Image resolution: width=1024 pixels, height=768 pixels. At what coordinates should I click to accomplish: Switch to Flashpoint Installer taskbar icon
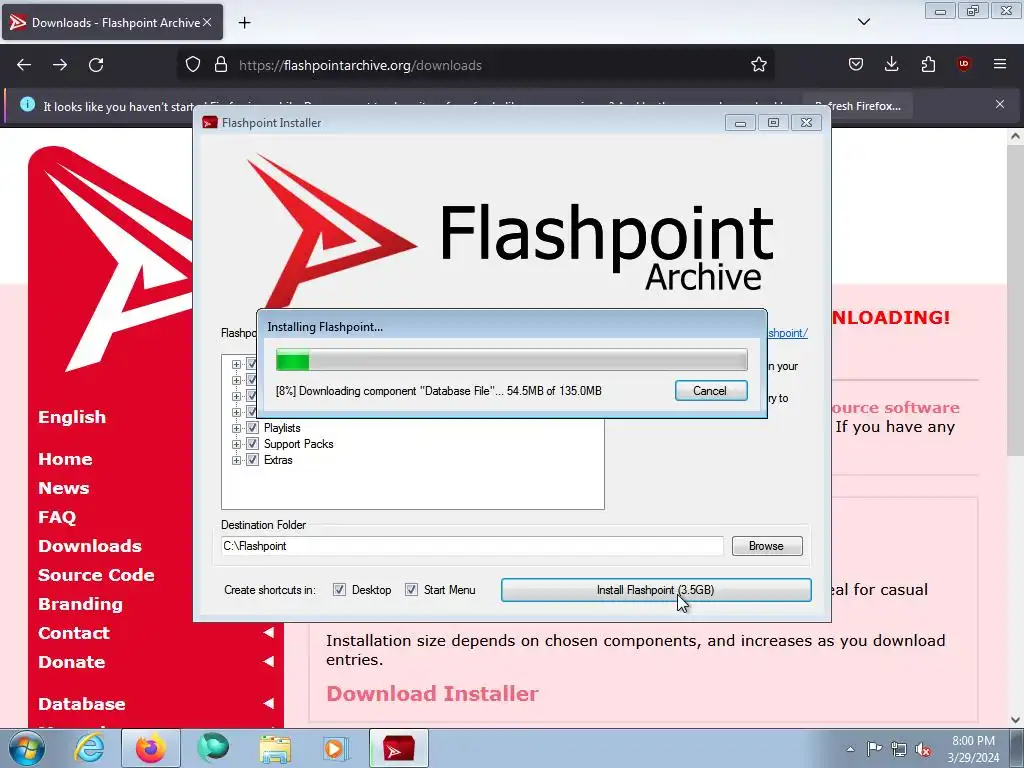399,748
